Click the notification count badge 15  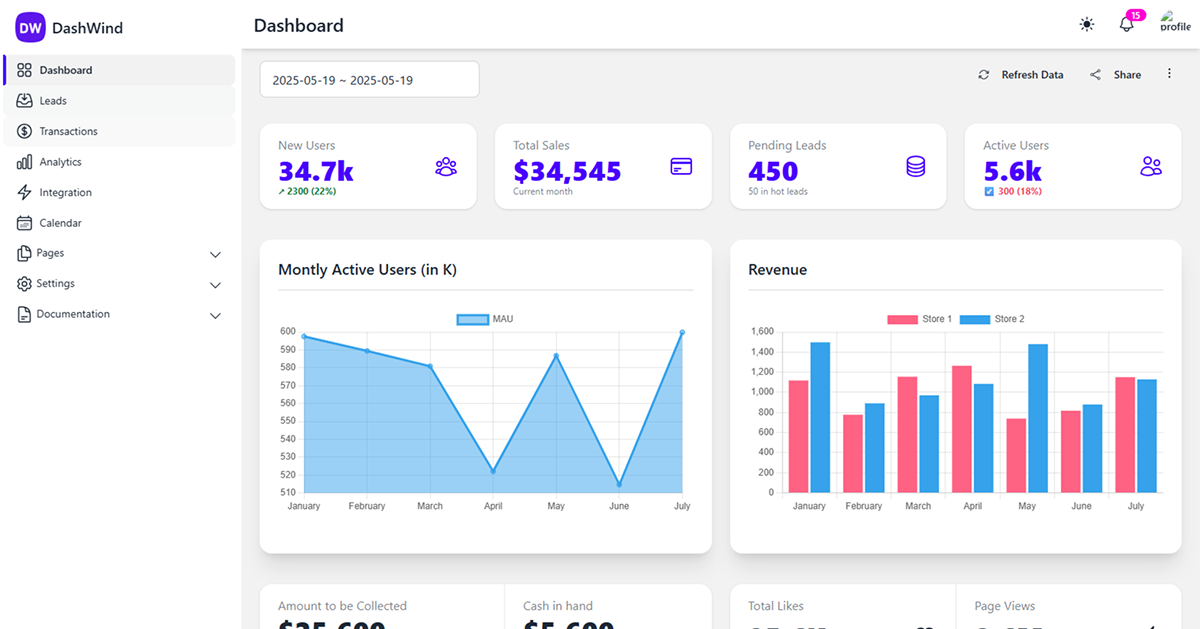coord(1135,15)
